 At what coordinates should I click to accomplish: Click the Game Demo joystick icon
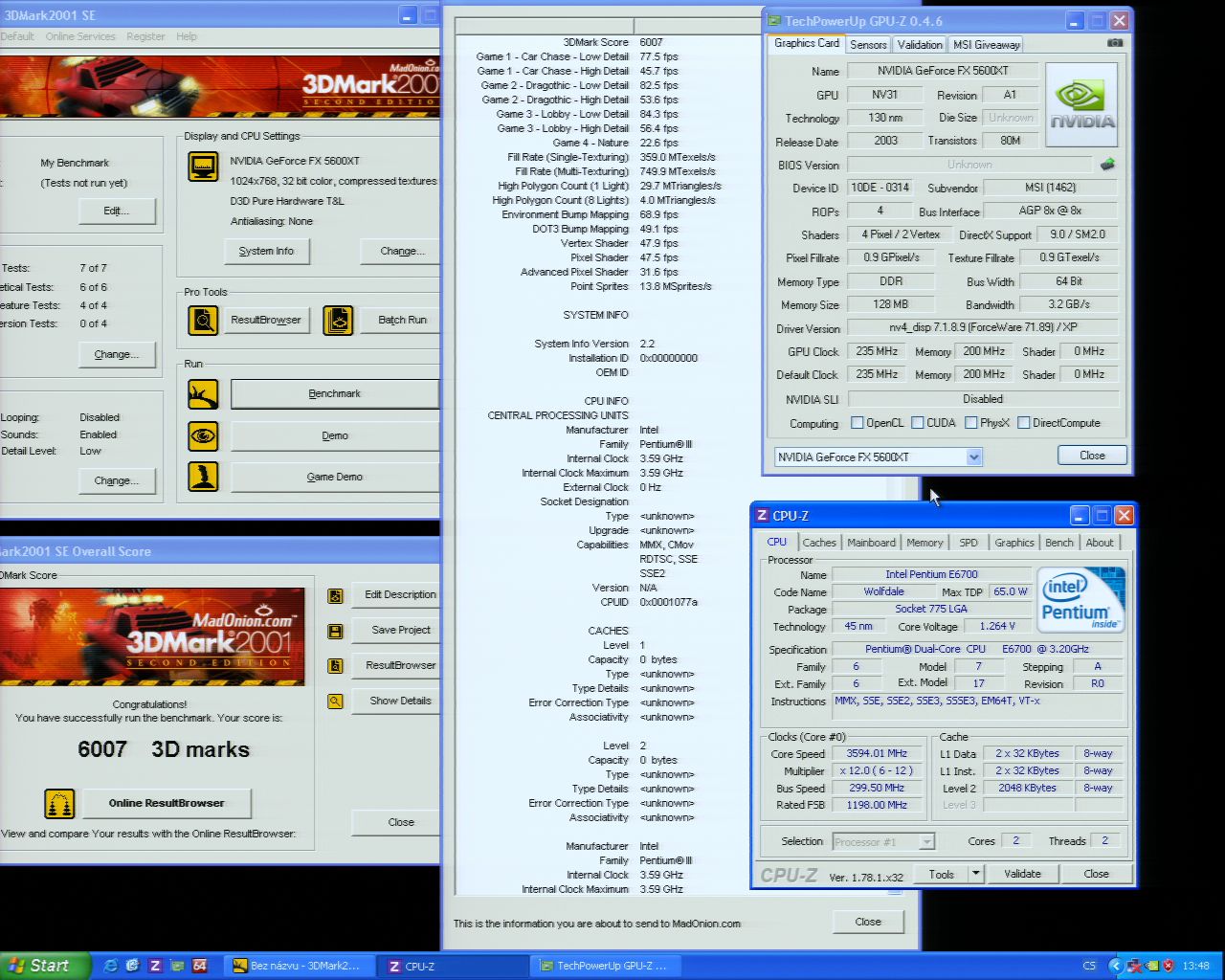coord(203,476)
